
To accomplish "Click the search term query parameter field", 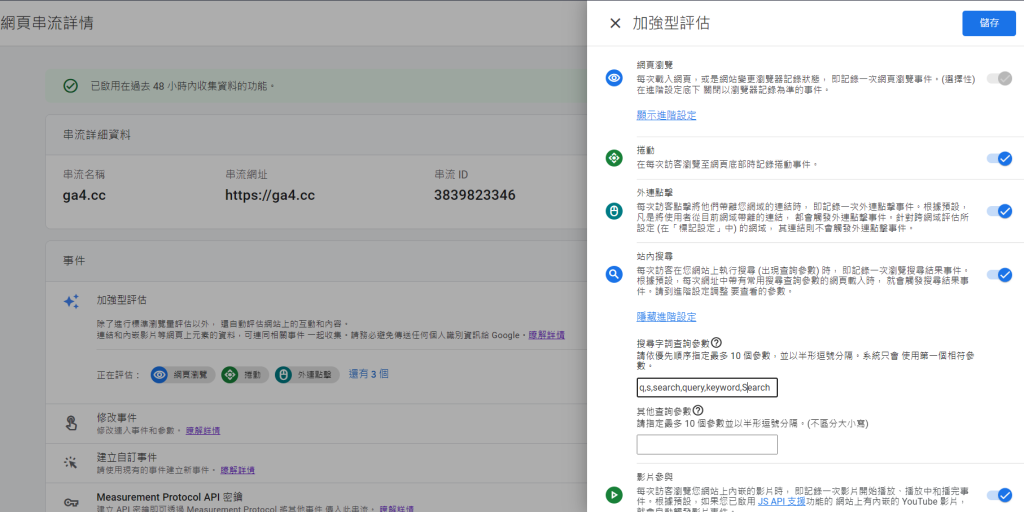I will click(707, 387).
